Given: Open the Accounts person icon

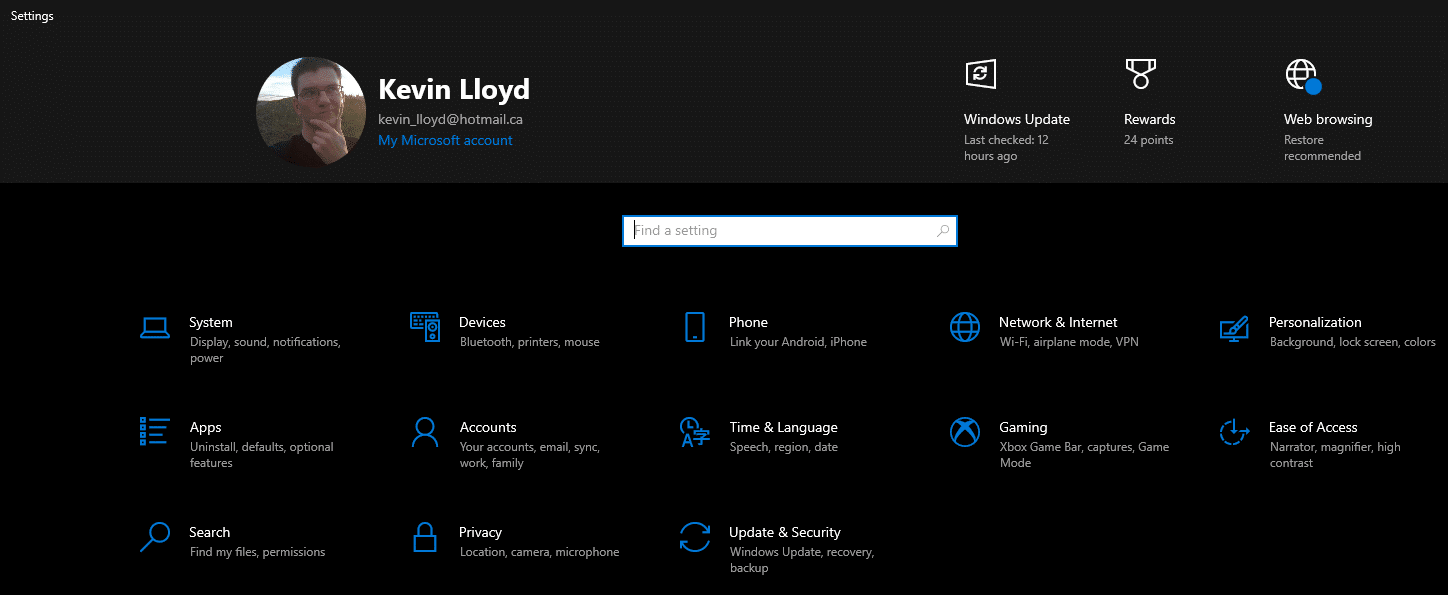Looking at the screenshot, I should tap(425, 432).
